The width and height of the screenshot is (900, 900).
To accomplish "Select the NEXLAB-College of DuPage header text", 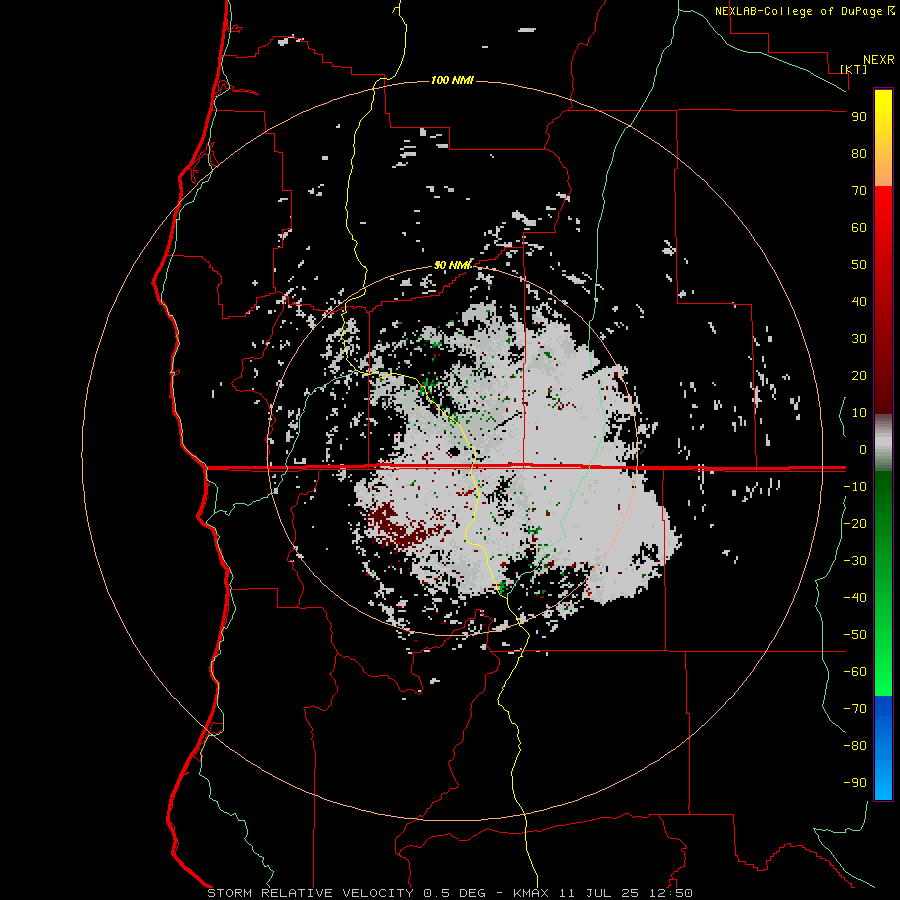I will (x=799, y=11).
